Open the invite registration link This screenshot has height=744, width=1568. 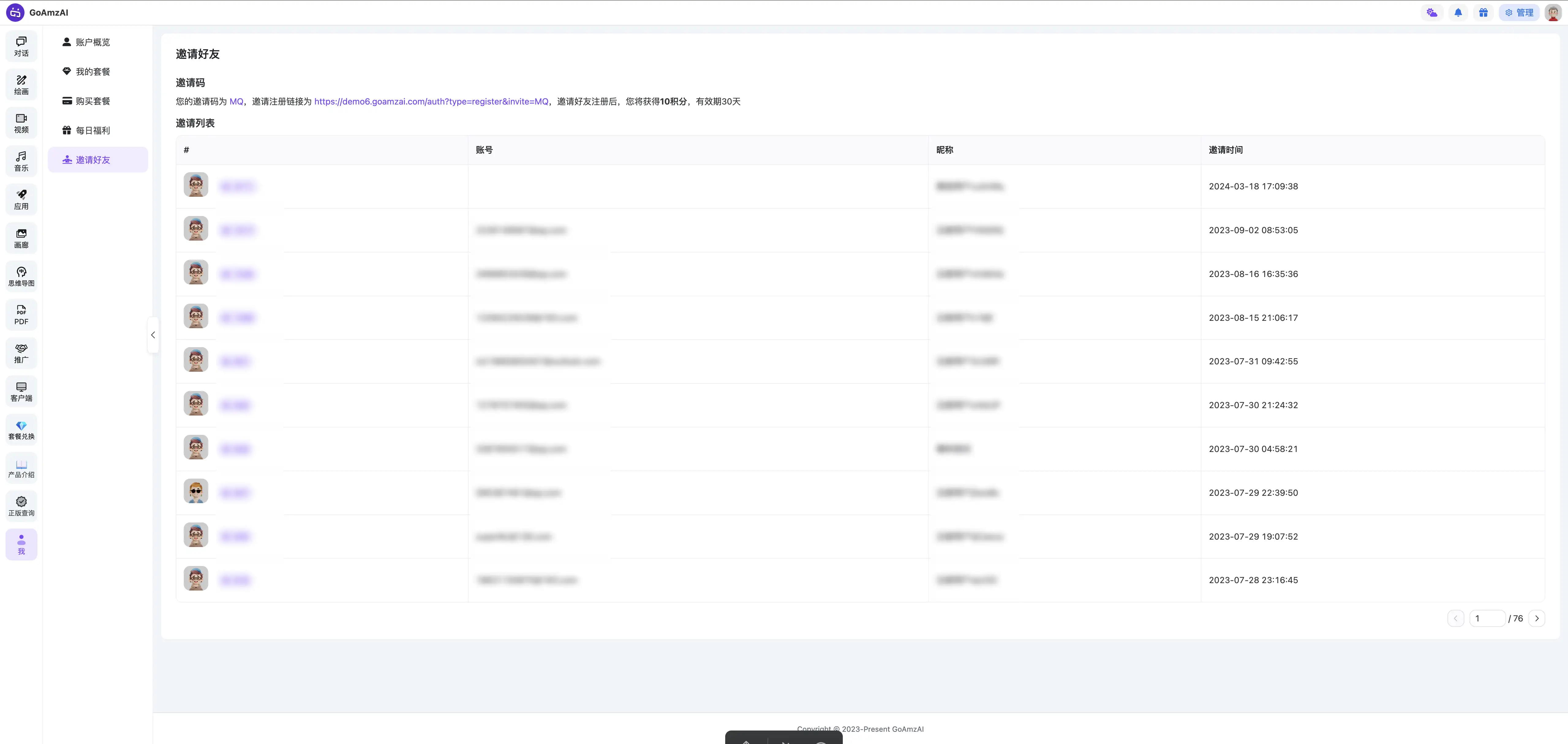tap(431, 102)
